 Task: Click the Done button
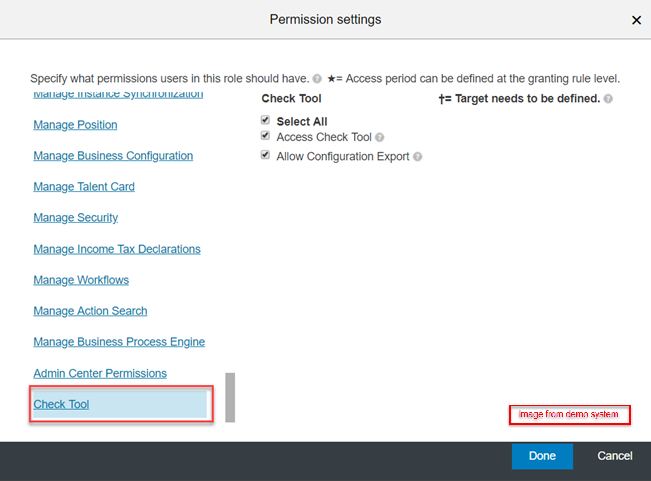(542, 456)
